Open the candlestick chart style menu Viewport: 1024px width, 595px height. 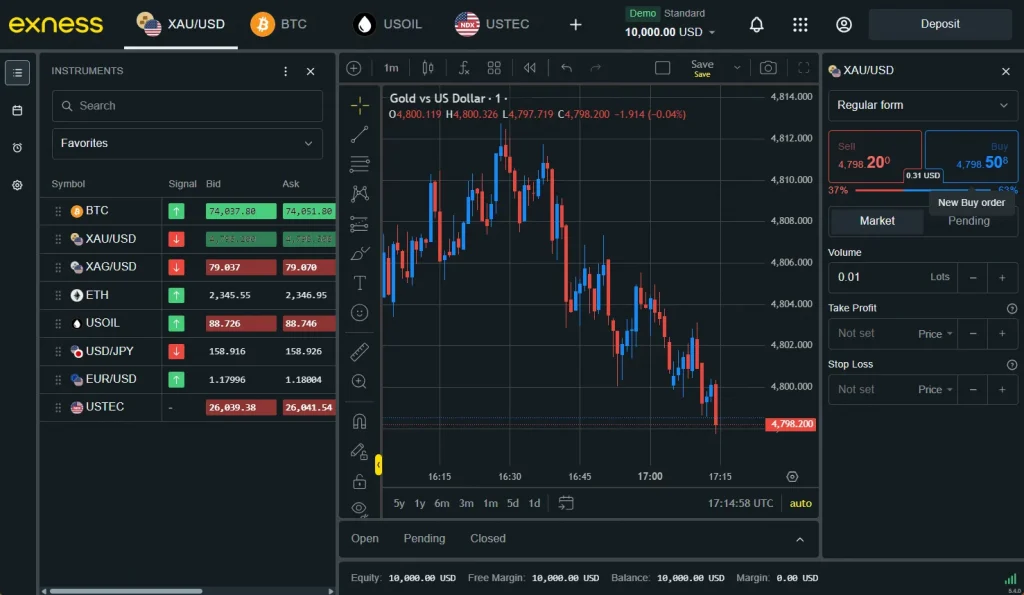[x=428, y=68]
